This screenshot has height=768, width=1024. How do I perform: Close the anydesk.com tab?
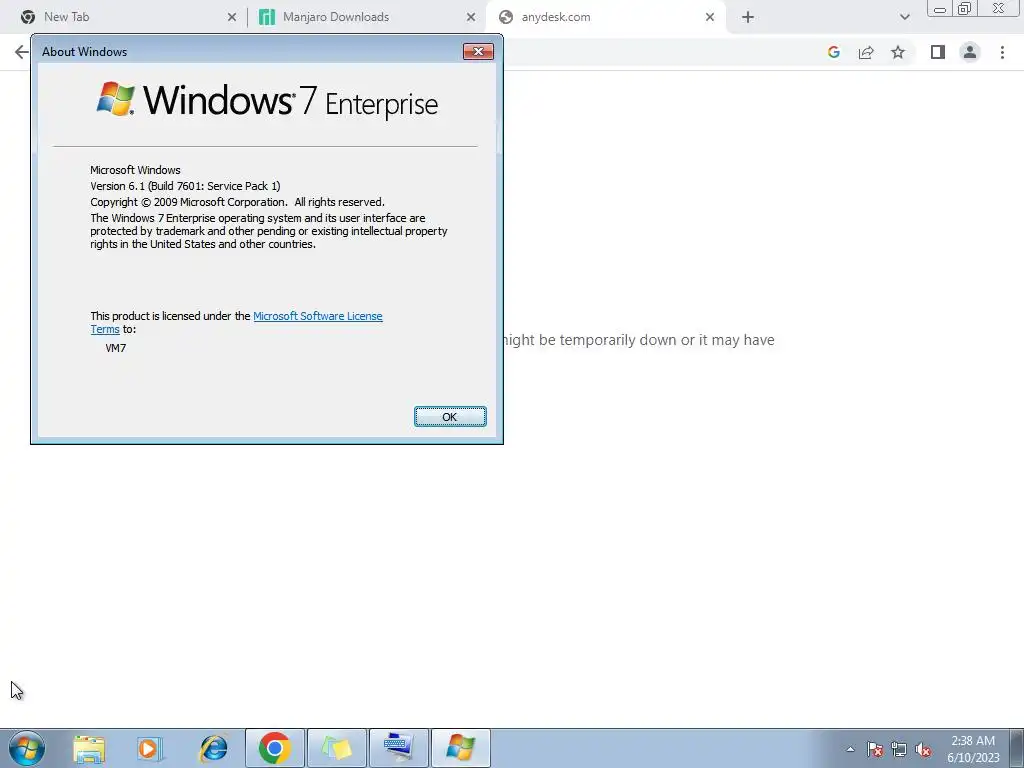[x=710, y=17]
